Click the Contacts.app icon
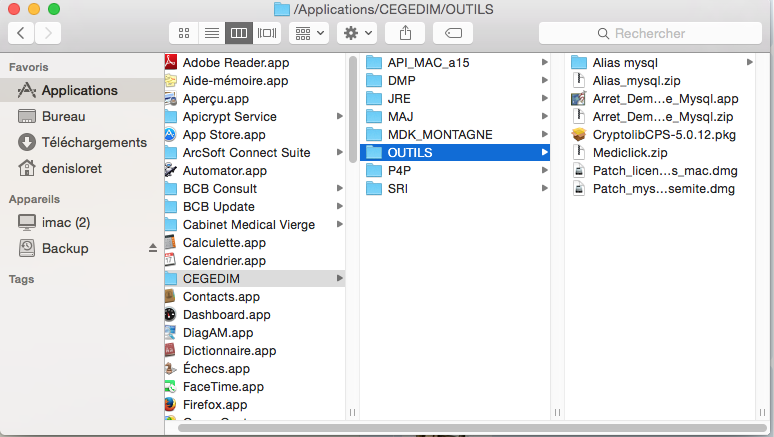 point(171,296)
